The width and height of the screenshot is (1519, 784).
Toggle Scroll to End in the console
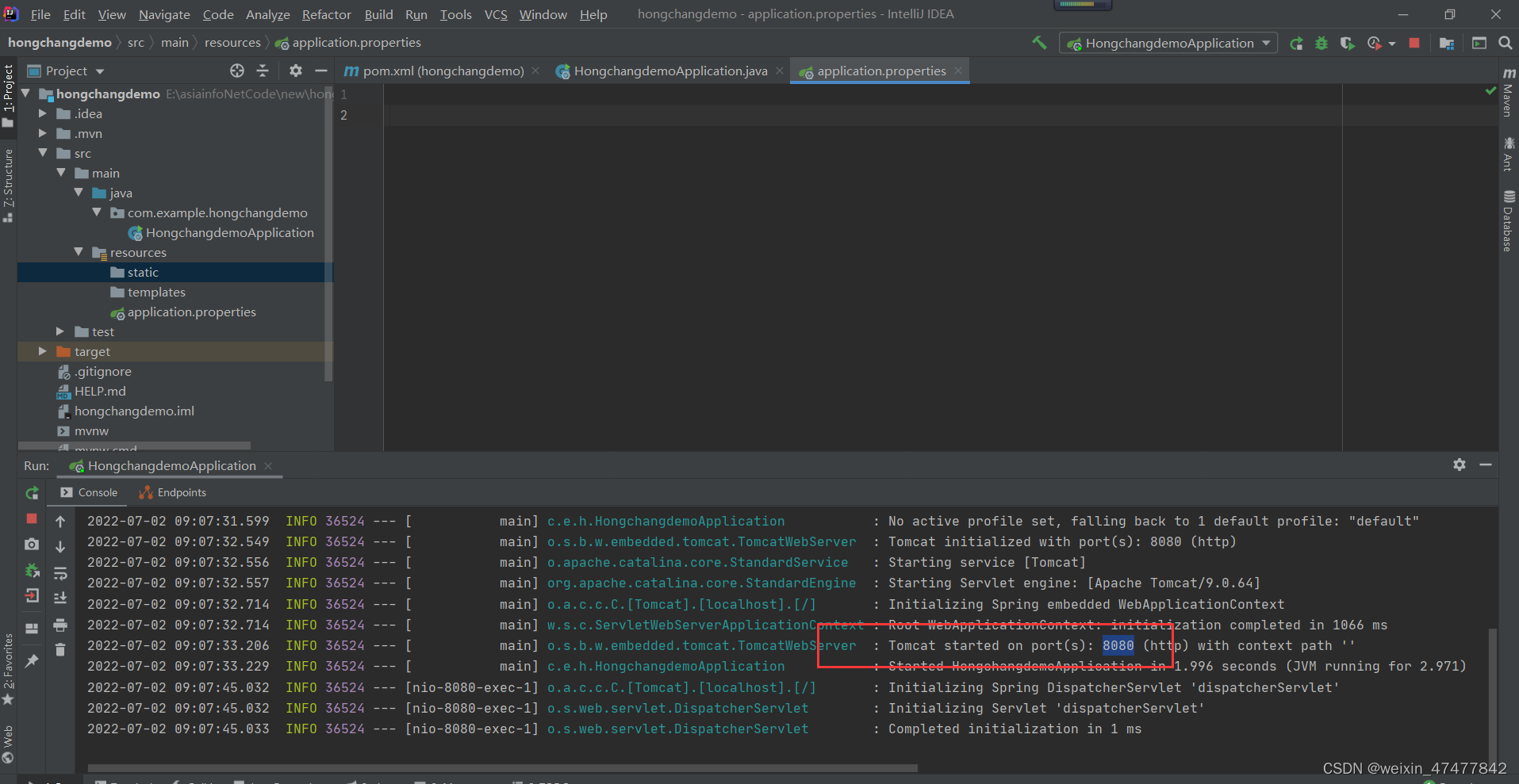[60, 598]
